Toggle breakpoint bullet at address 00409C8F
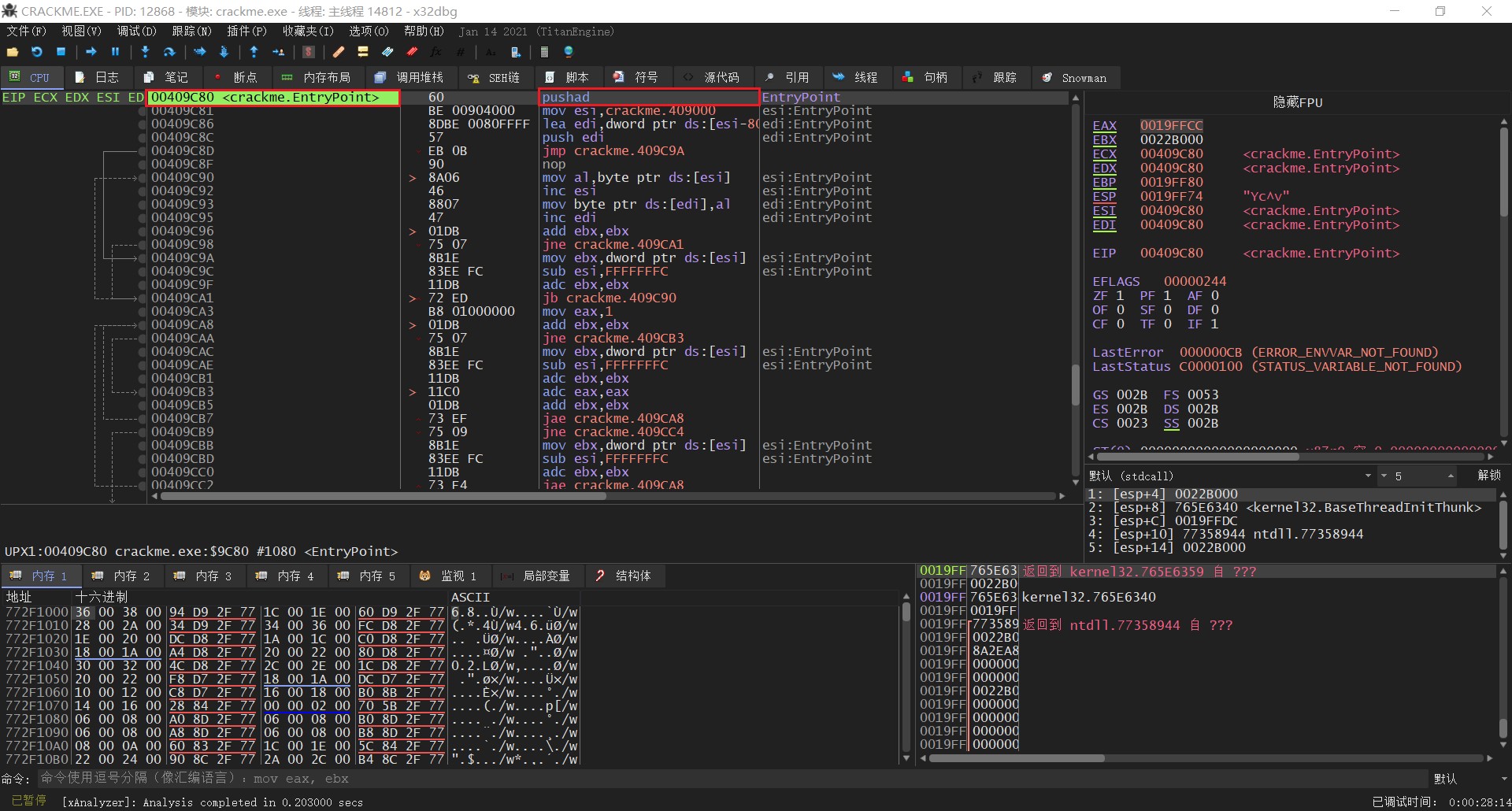The image size is (1512, 811). coord(143,164)
